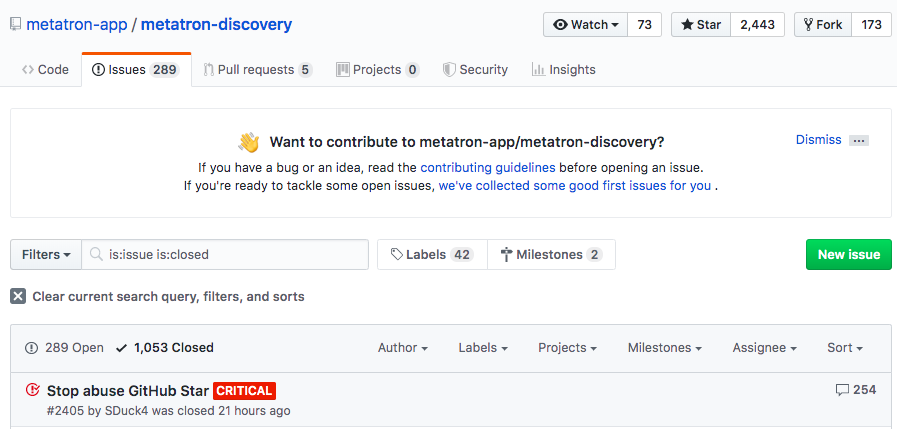This screenshot has width=897, height=429.
Task: Show the 1,053 Closed issues
Action: click(165, 348)
